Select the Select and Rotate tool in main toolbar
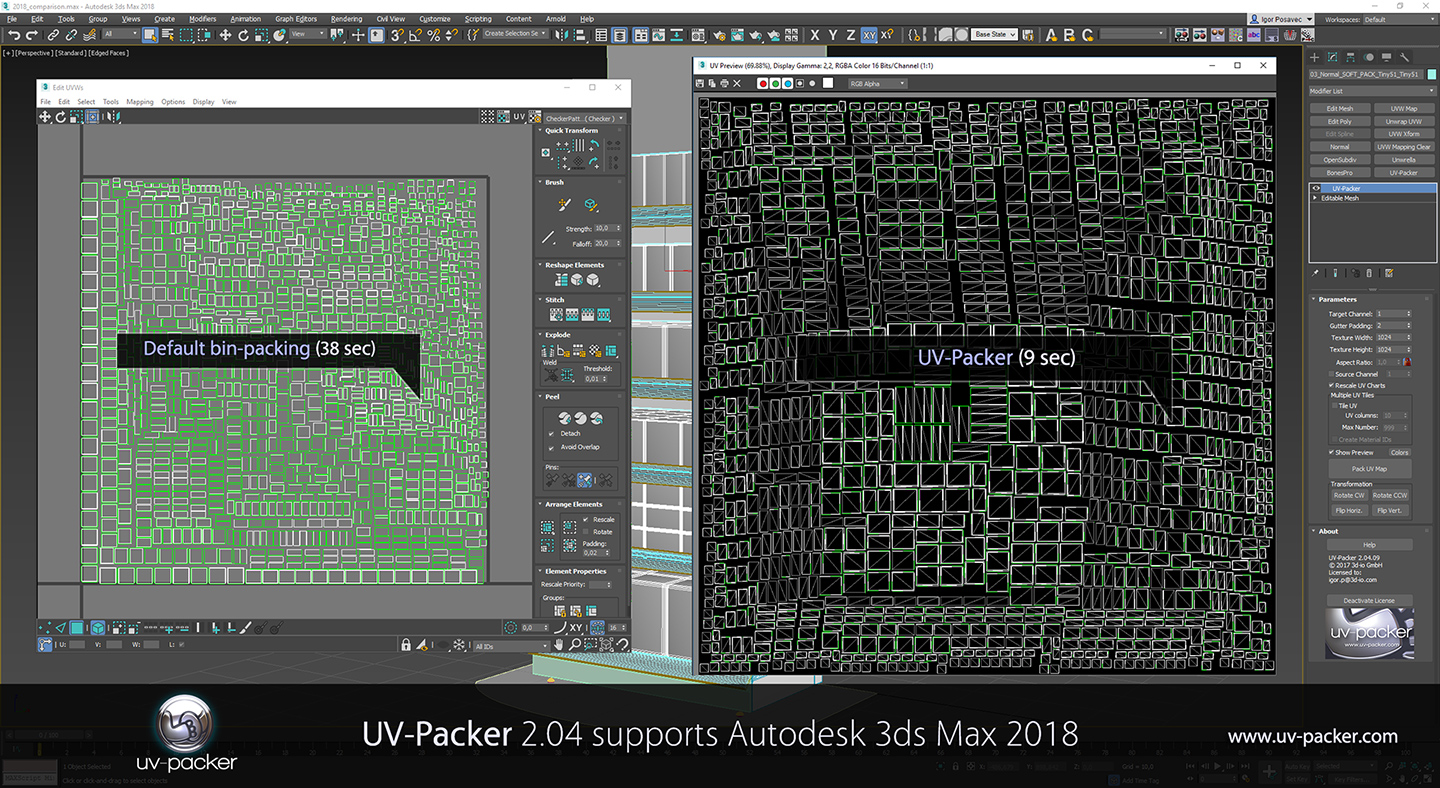The width and height of the screenshot is (1440, 788). [x=244, y=35]
